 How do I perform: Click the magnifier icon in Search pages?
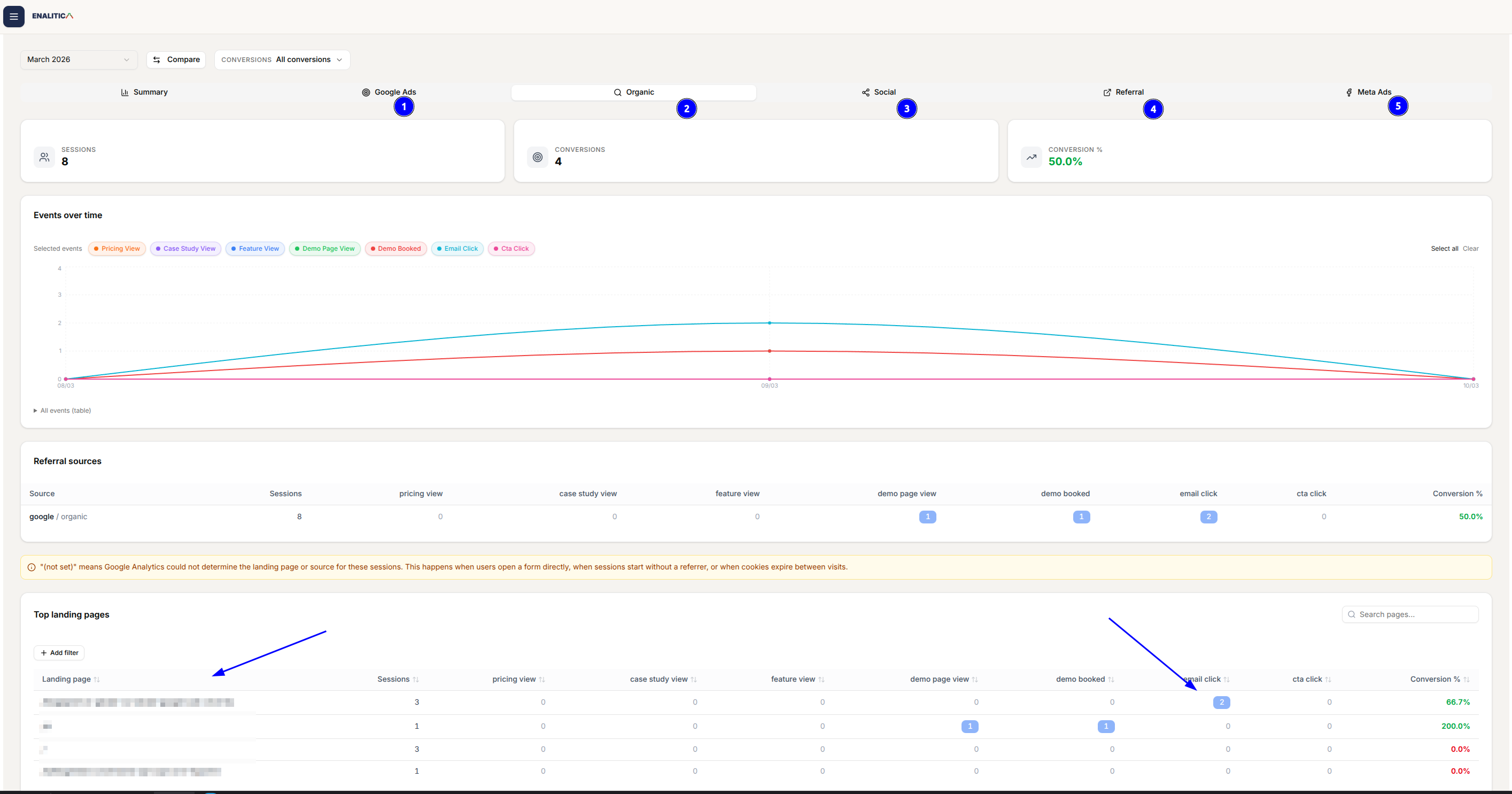coord(1351,614)
